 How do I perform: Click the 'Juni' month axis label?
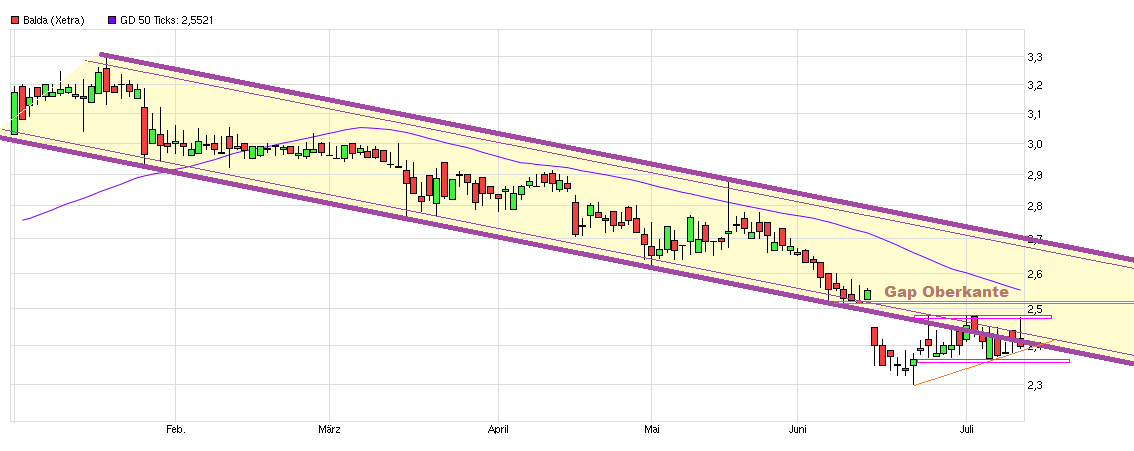point(797,429)
